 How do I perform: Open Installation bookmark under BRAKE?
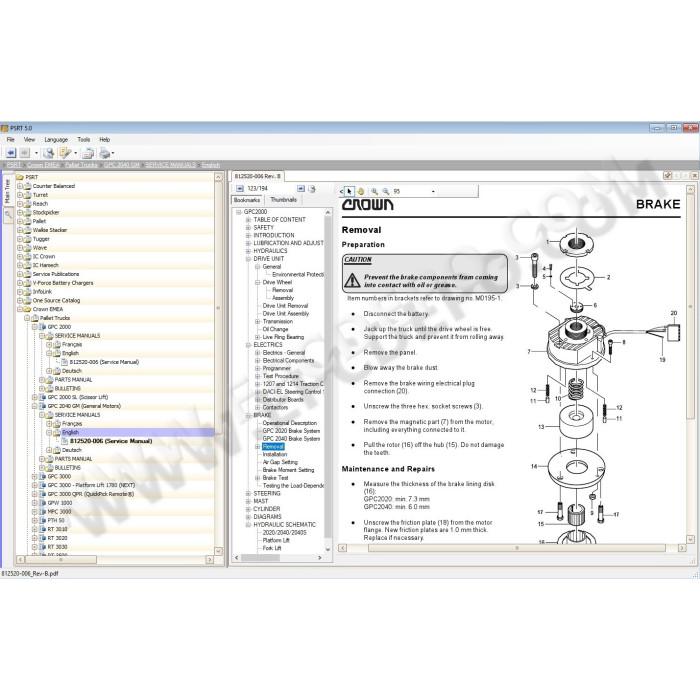tap(275, 454)
